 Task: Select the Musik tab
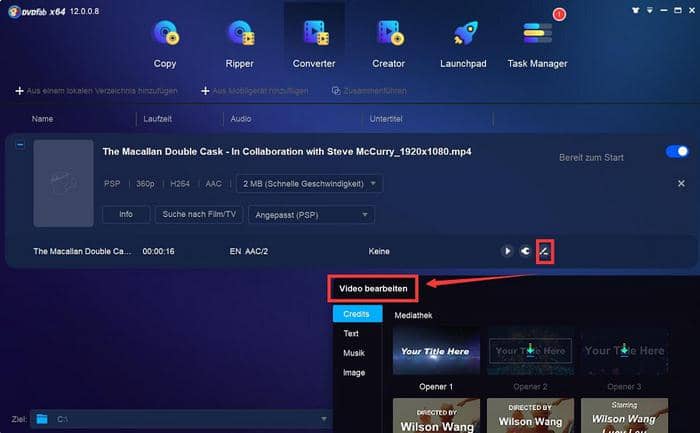coord(354,353)
